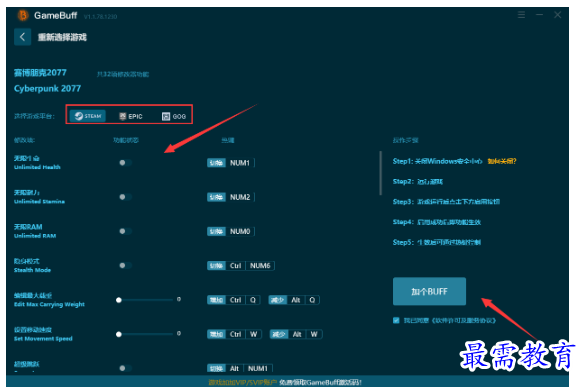Click the Ctrl key for Stealth Mode hotkey
The width and height of the screenshot is (584, 387).
(235, 266)
